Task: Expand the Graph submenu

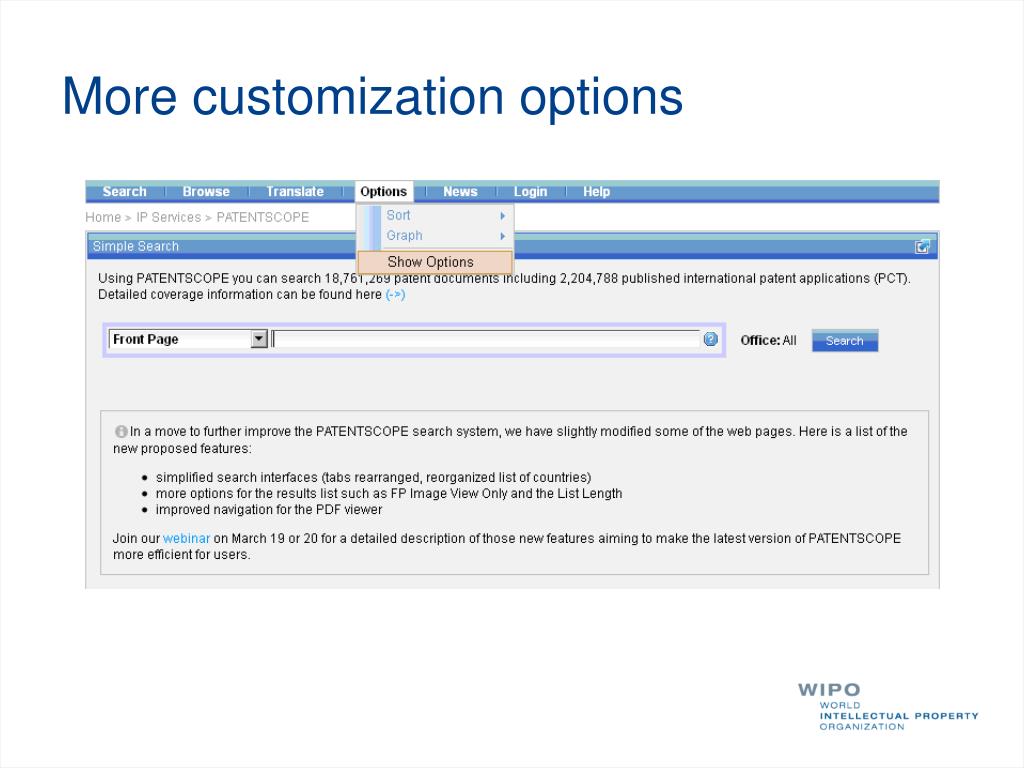Action: point(435,235)
